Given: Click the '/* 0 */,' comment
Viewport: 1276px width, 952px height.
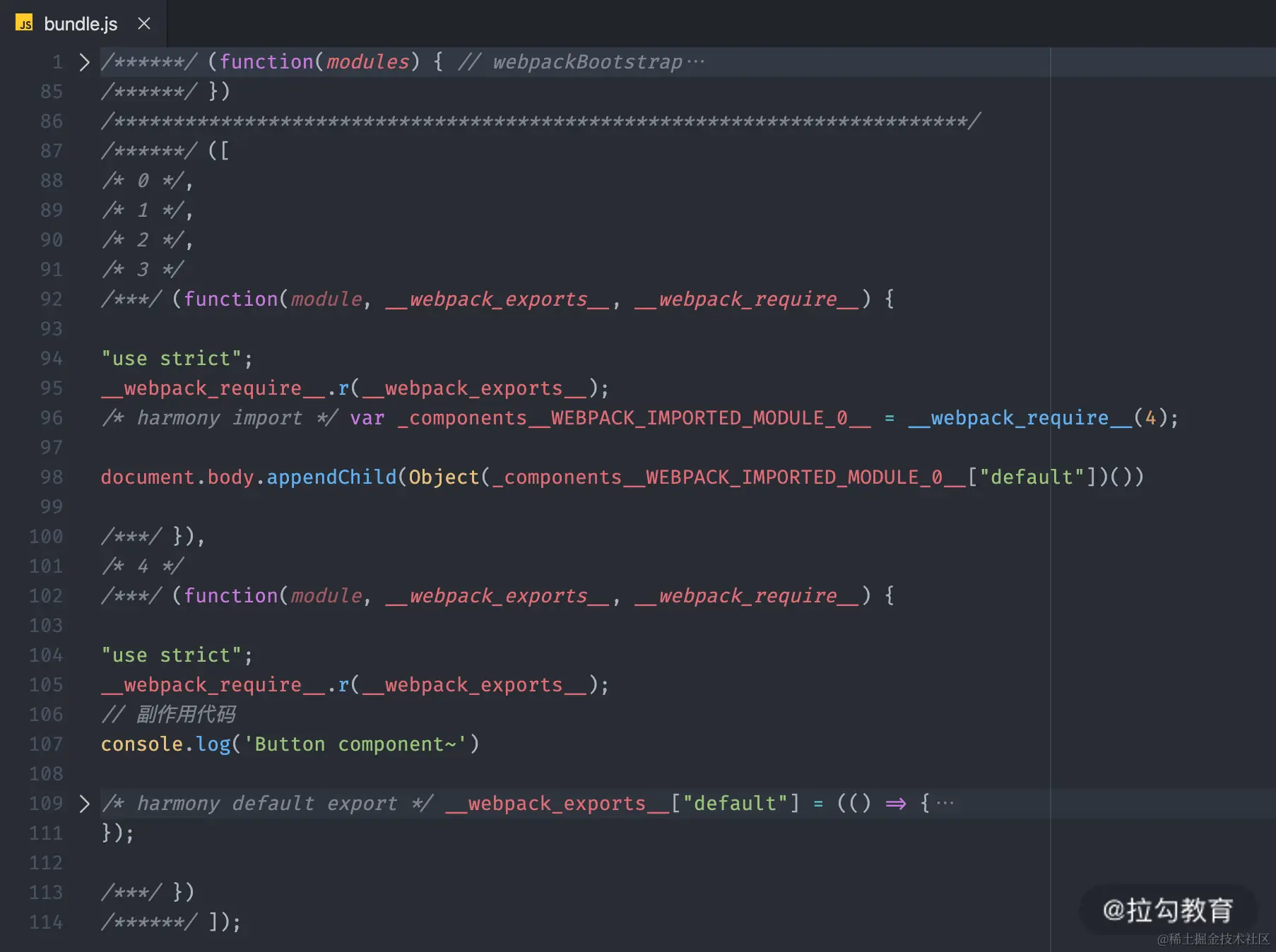Looking at the screenshot, I should 147,181.
